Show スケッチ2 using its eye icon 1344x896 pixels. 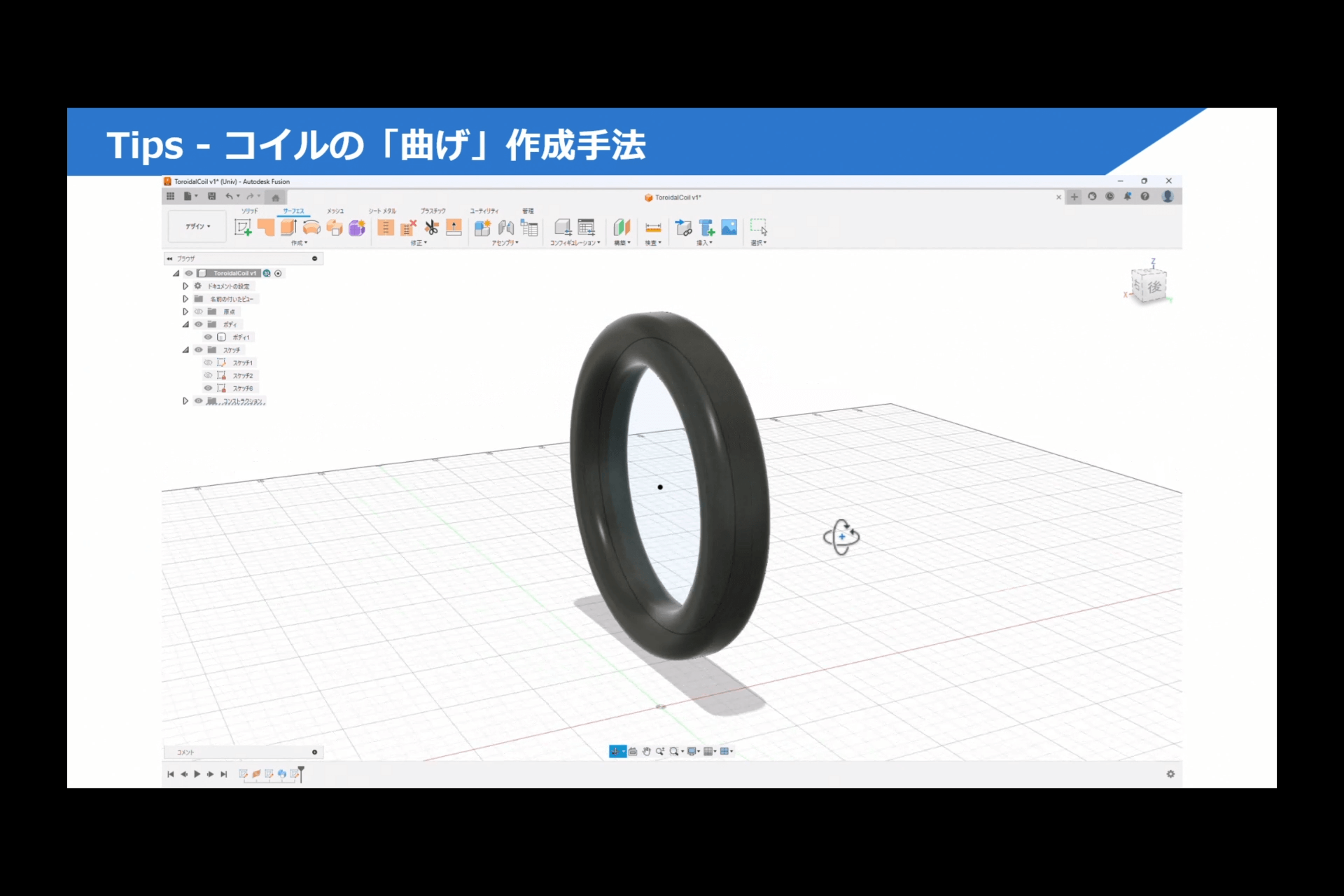208,375
